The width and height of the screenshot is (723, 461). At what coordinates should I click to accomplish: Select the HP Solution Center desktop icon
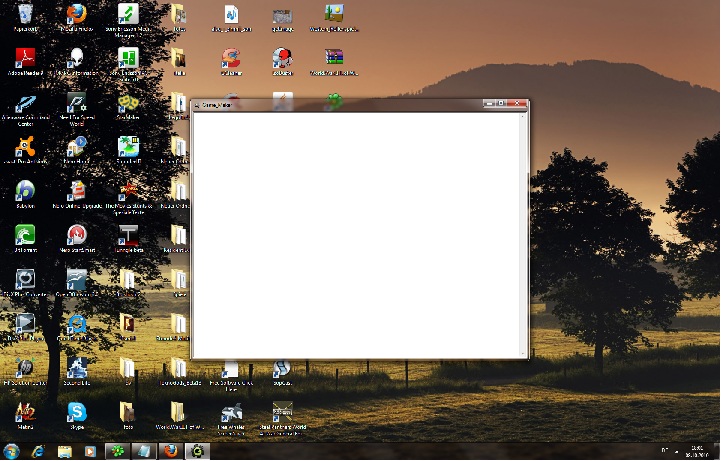tap(24, 366)
